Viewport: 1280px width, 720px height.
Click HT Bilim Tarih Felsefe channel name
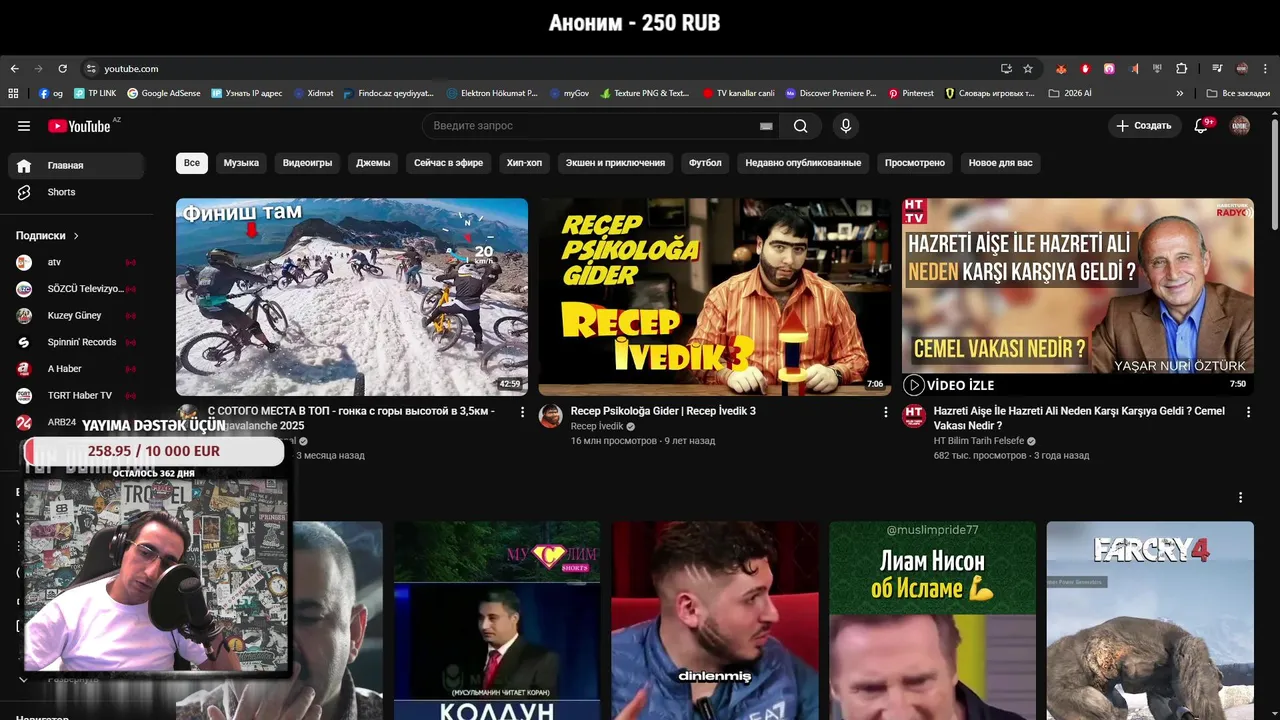[979, 441]
